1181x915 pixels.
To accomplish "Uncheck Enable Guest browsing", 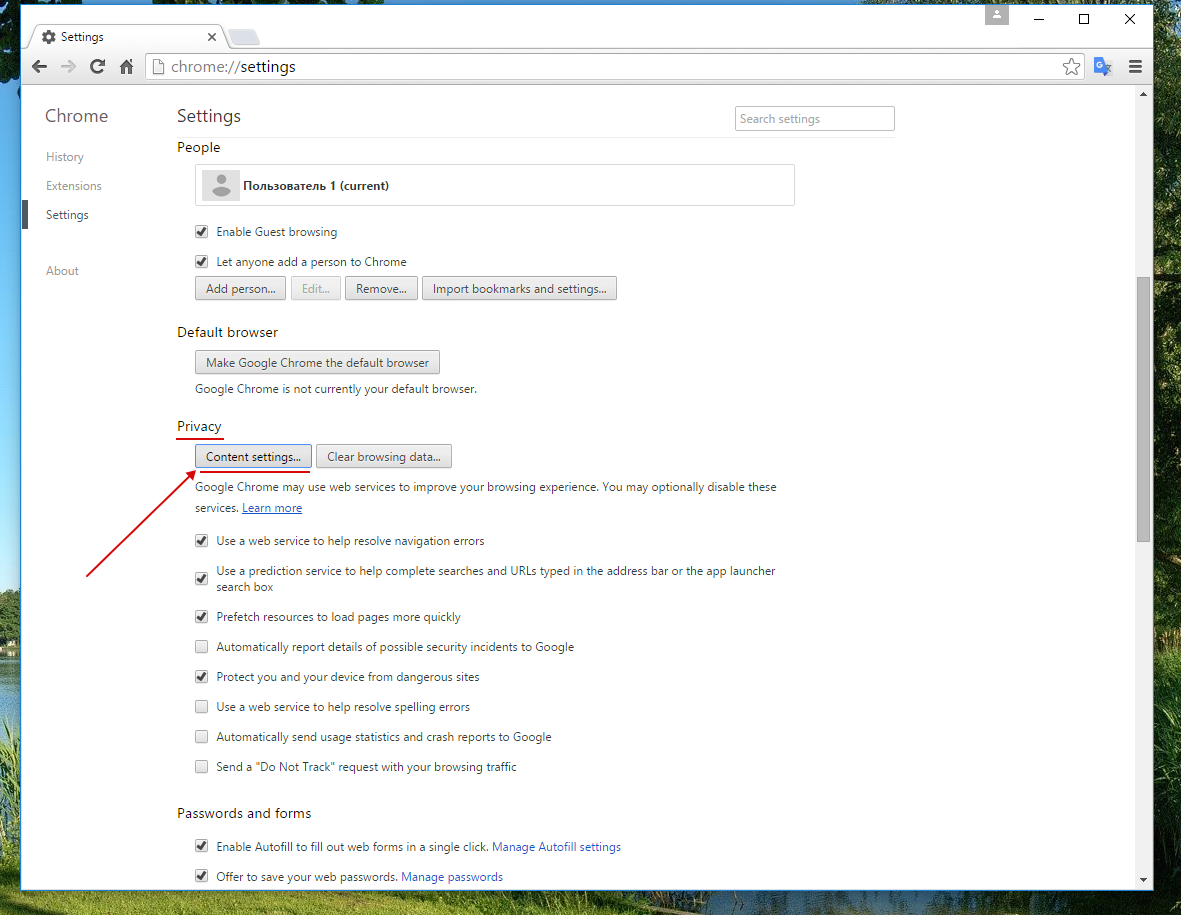I will click(201, 232).
